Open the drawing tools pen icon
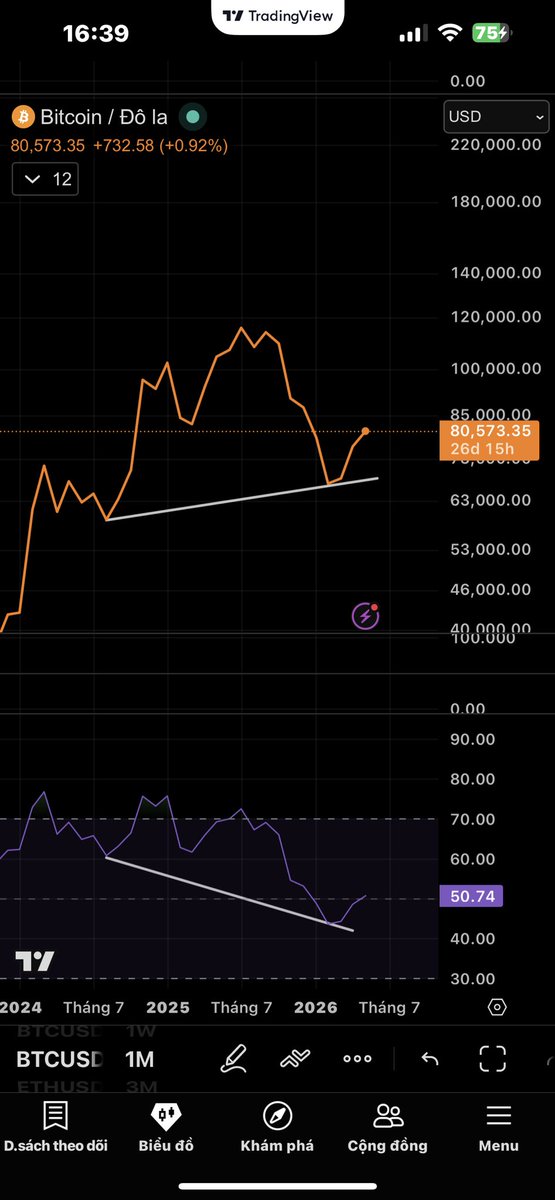This screenshot has height=1200, width=555. (233, 1058)
